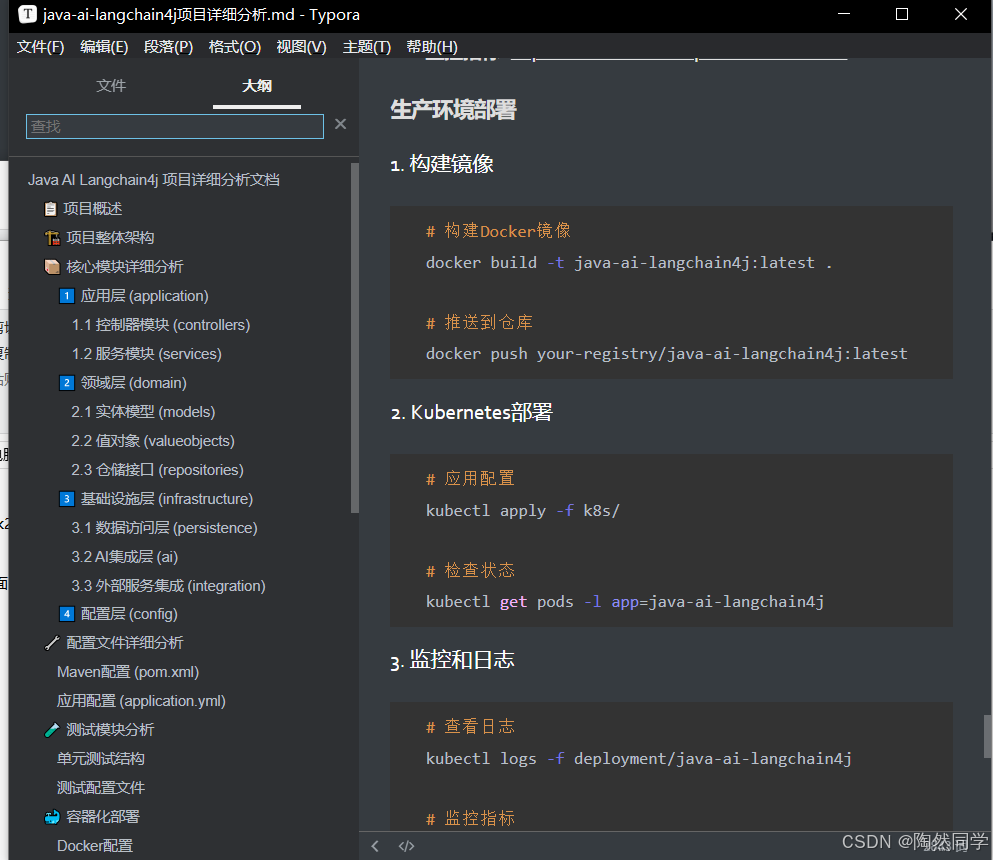Focus the 查找 search field
The image size is (993, 860).
tap(175, 126)
